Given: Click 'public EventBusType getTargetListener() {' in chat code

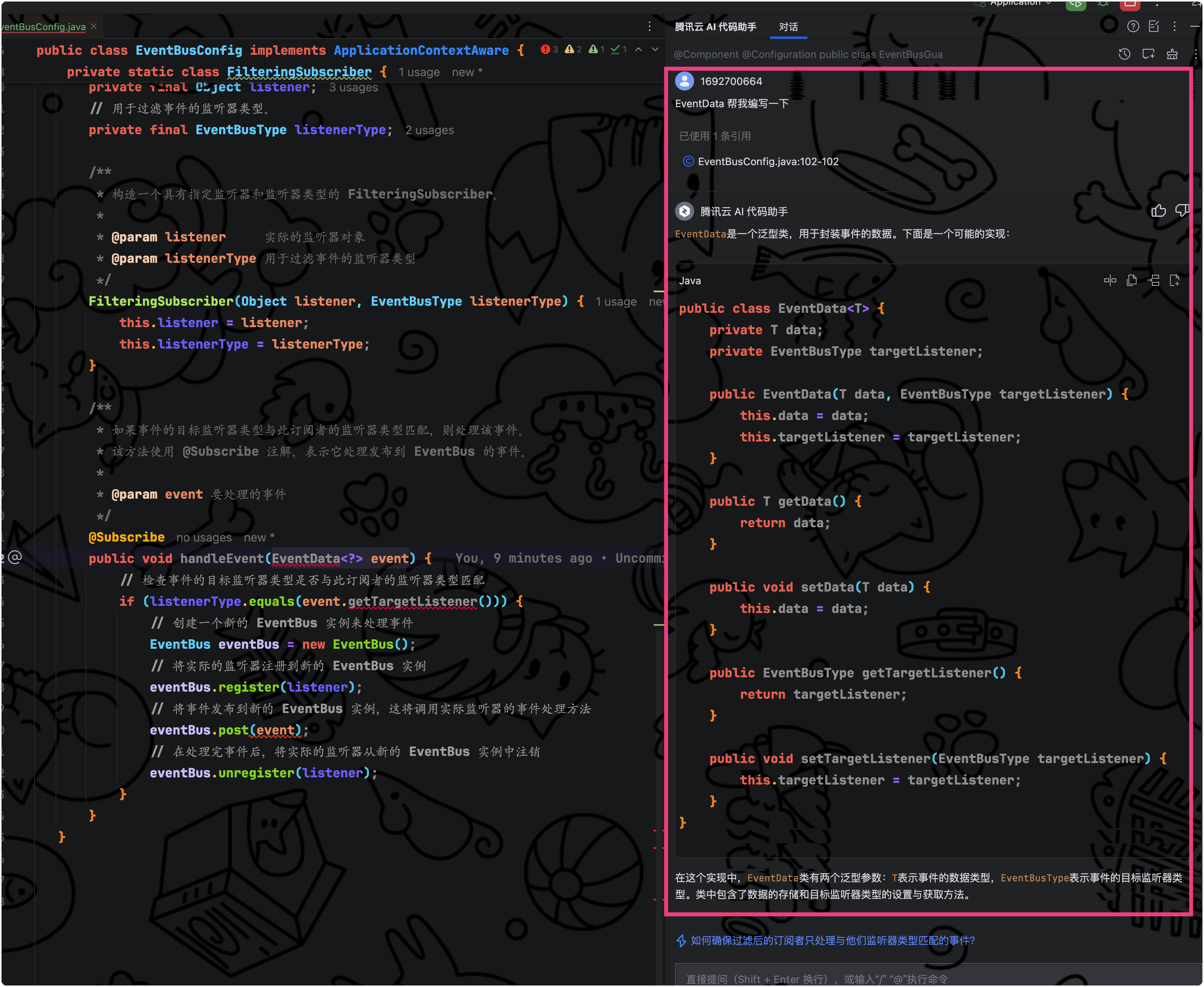Looking at the screenshot, I should 865,673.
